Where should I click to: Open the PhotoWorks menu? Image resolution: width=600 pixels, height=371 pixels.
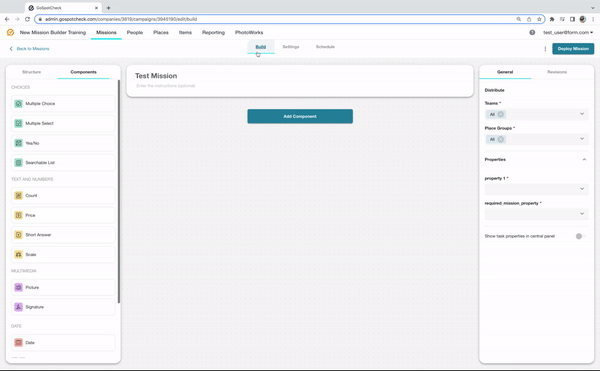[249, 33]
